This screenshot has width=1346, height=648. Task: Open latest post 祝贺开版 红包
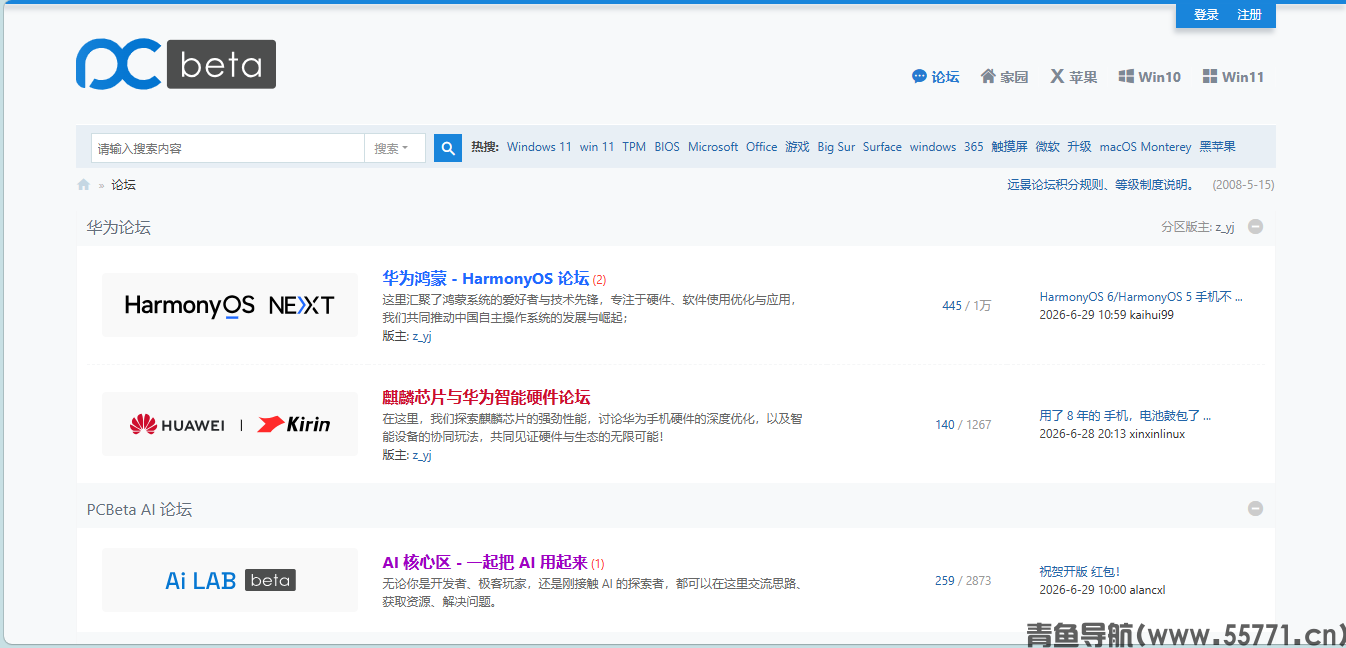[1080, 572]
